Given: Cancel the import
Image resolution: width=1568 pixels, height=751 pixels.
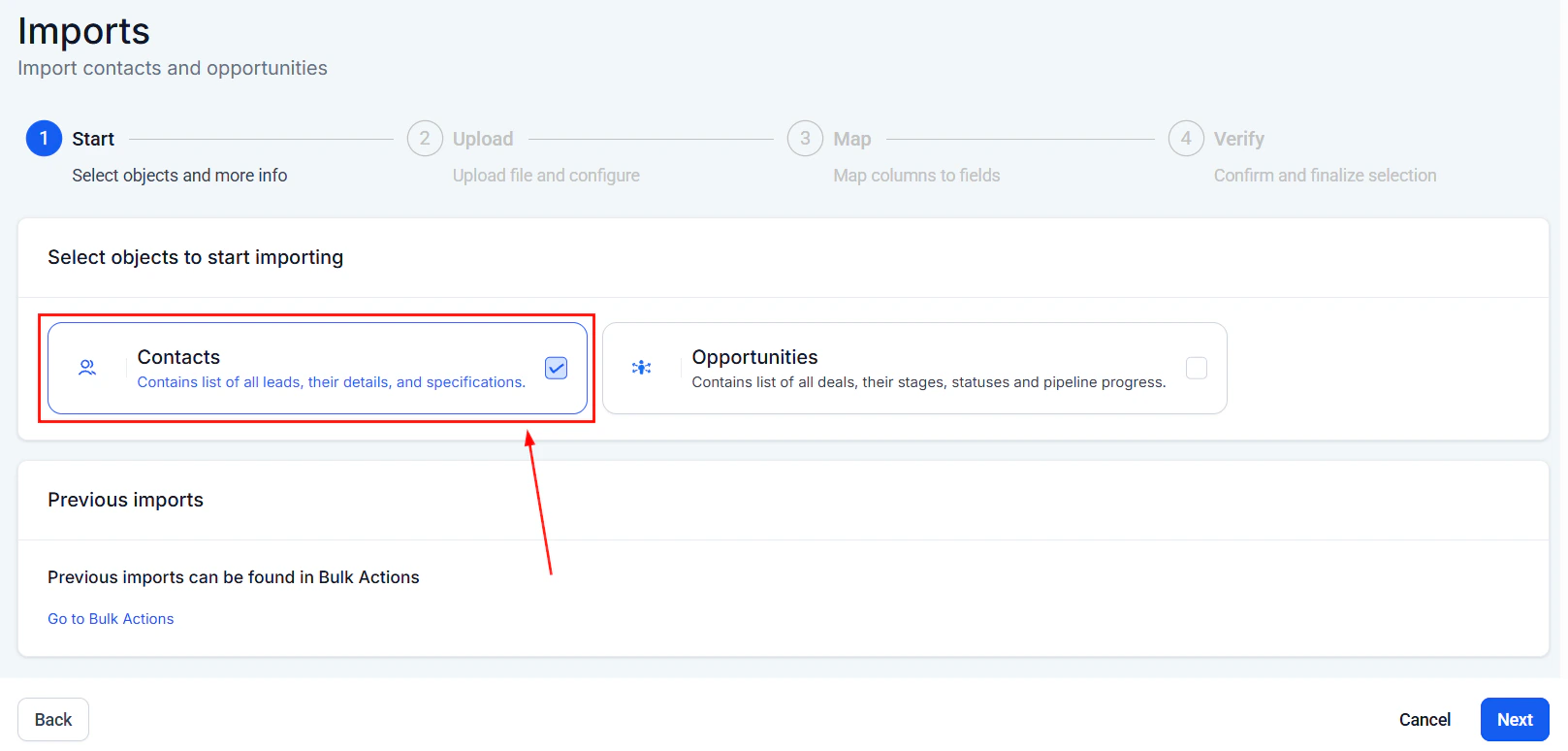Looking at the screenshot, I should point(1424,720).
